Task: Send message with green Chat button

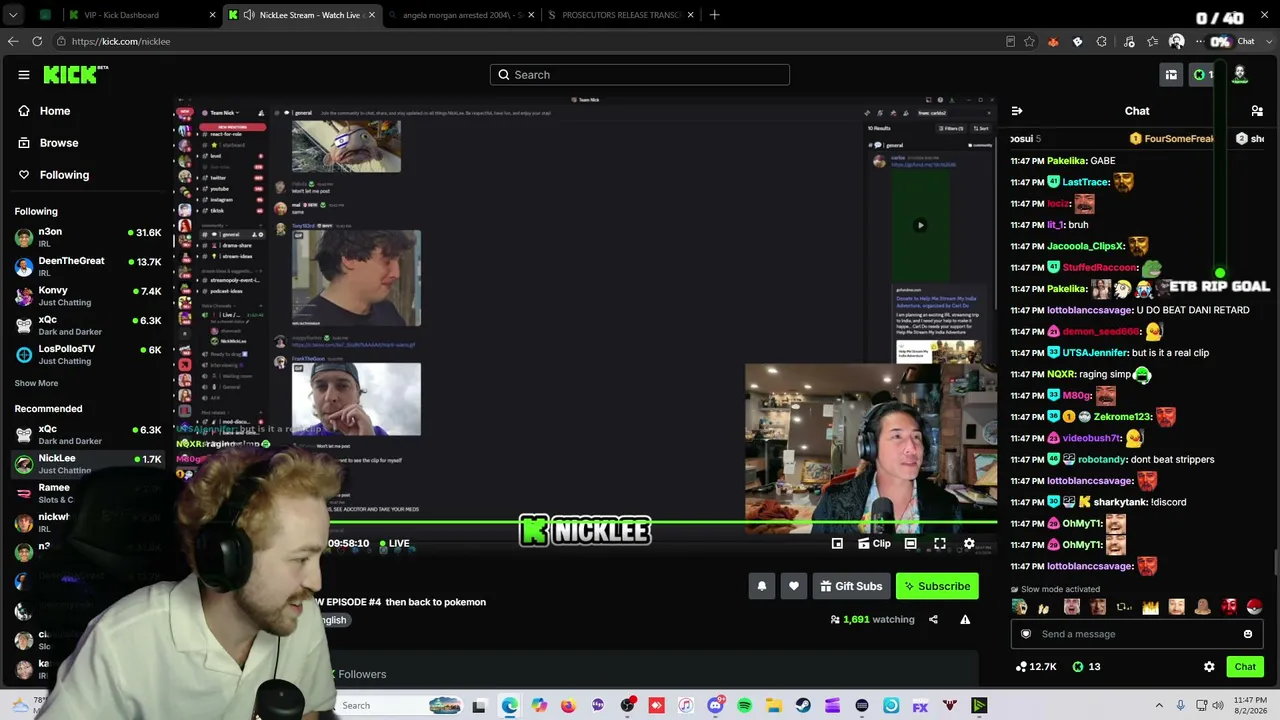Action: [1245, 667]
